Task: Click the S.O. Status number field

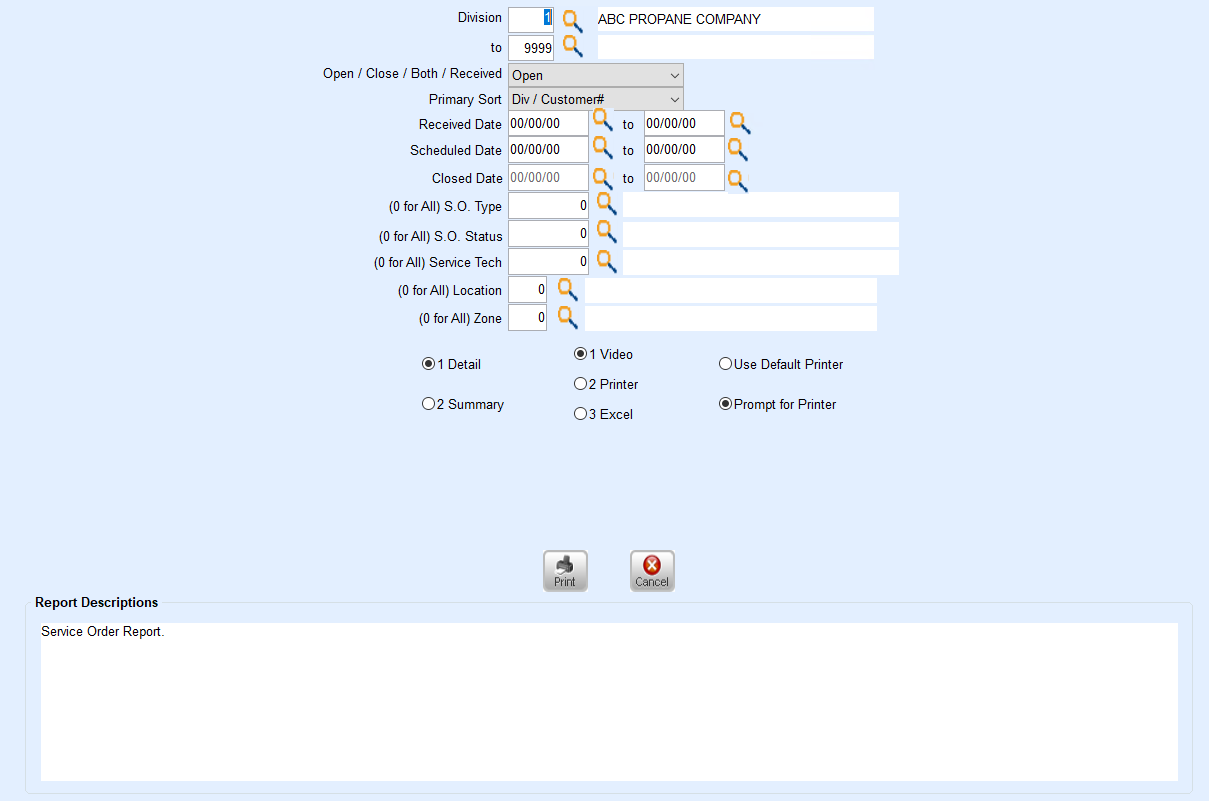Action: 548,234
